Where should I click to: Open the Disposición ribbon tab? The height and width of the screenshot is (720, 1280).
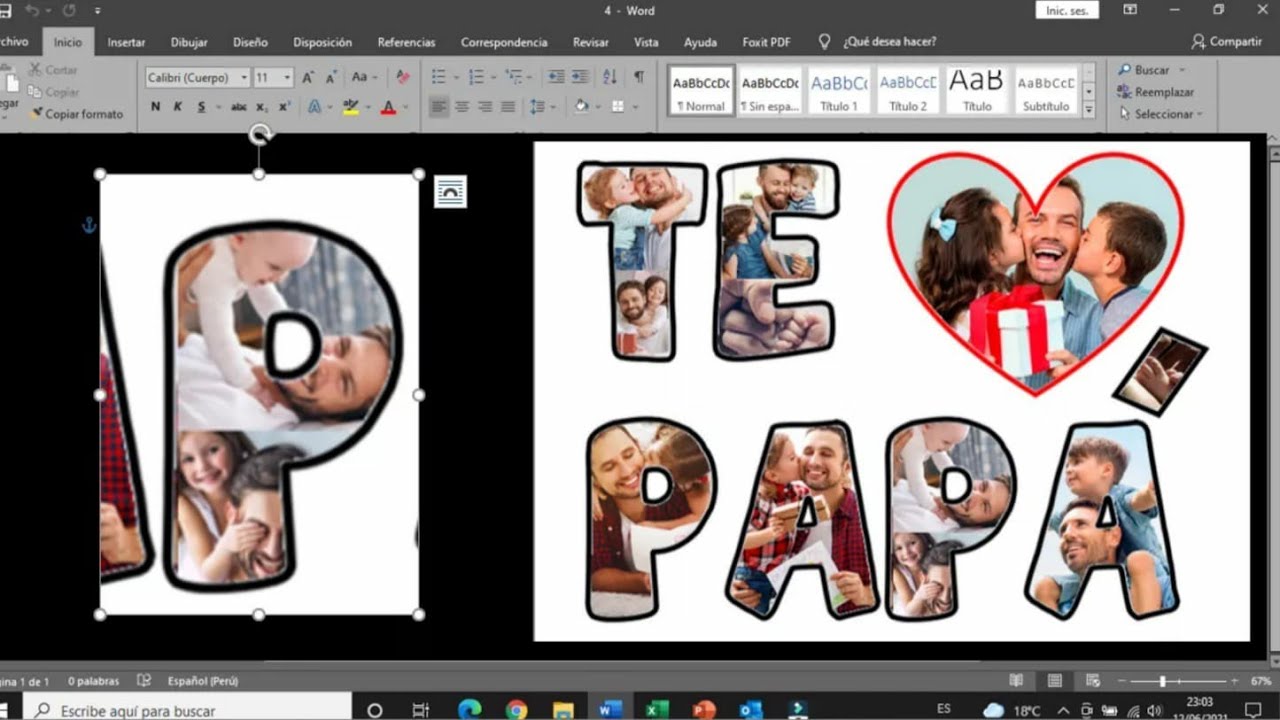point(322,42)
